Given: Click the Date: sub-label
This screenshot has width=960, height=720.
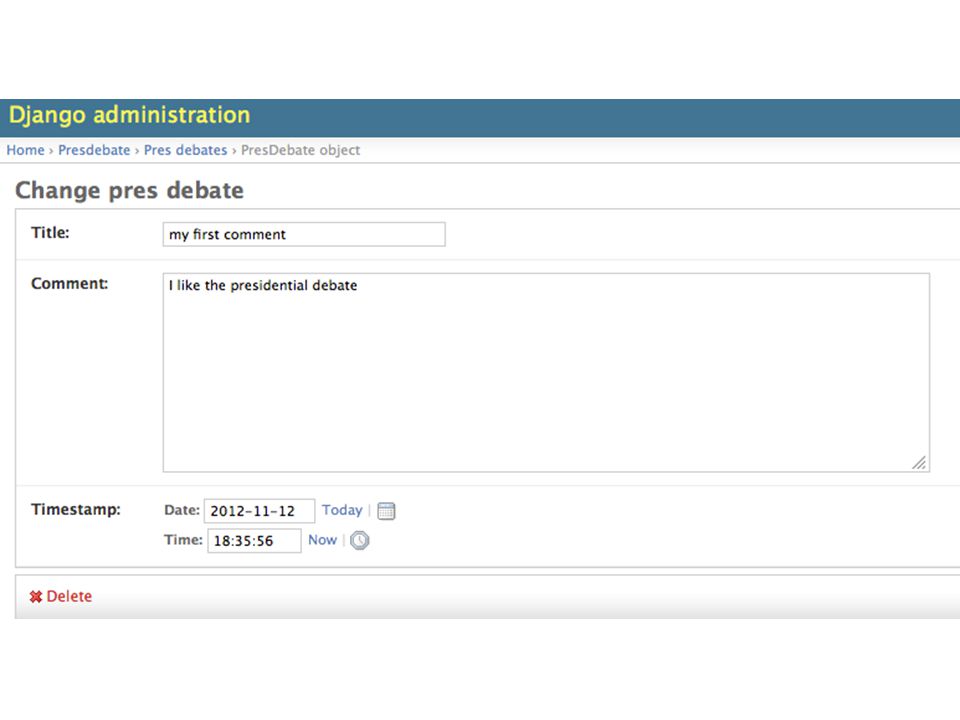Looking at the screenshot, I should pos(182,510).
